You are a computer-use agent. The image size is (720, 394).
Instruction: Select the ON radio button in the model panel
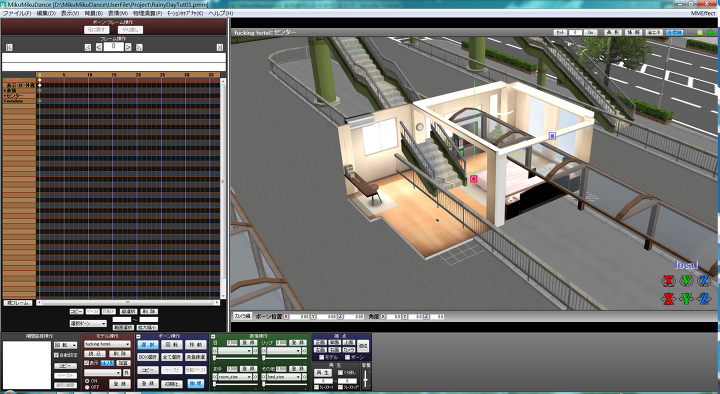point(87,381)
